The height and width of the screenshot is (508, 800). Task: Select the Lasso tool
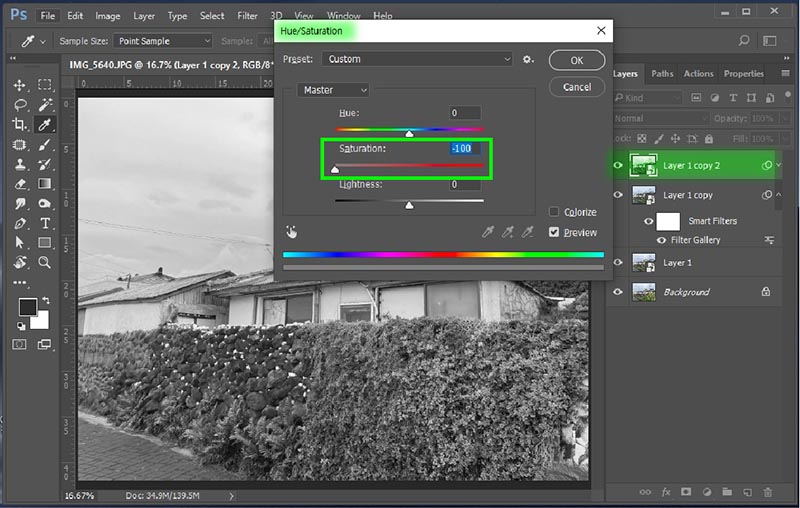[19, 105]
